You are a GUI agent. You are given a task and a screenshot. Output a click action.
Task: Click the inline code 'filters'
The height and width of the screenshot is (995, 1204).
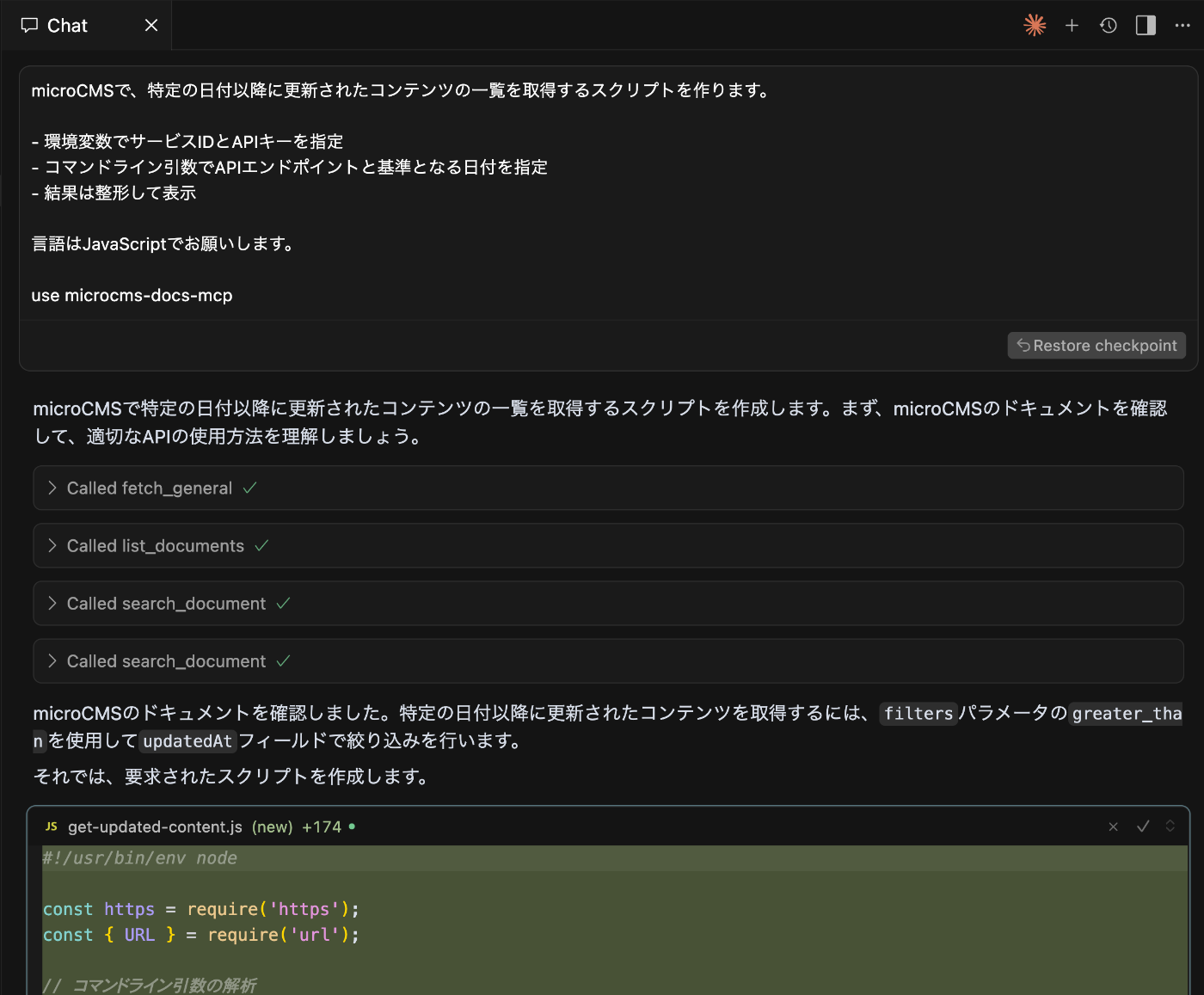pyautogui.click(x=918, y=714)
